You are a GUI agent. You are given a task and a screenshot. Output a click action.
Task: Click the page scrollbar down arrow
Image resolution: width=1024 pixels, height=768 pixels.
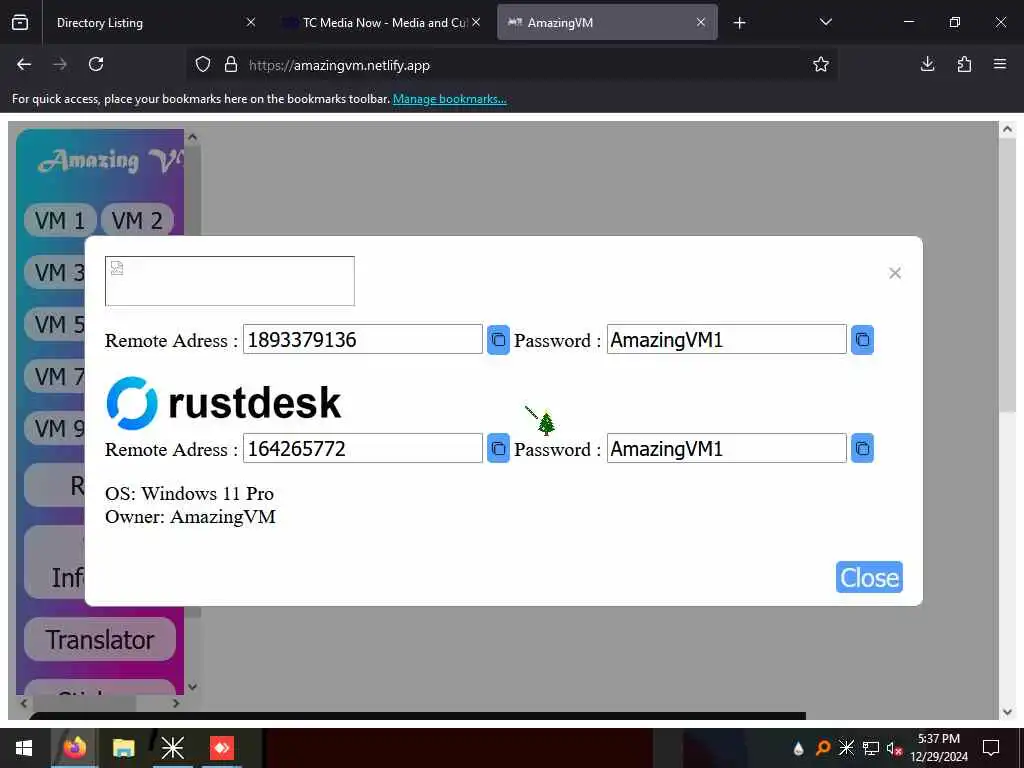(1007, 712)
